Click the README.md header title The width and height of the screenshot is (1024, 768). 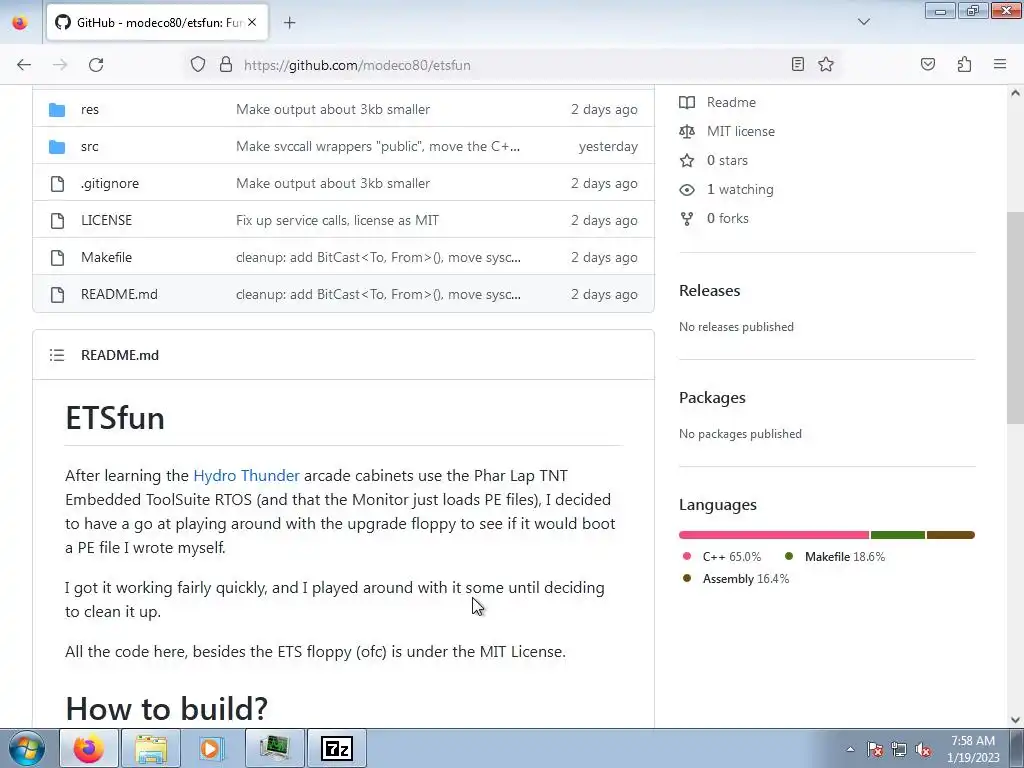(120, 355)
